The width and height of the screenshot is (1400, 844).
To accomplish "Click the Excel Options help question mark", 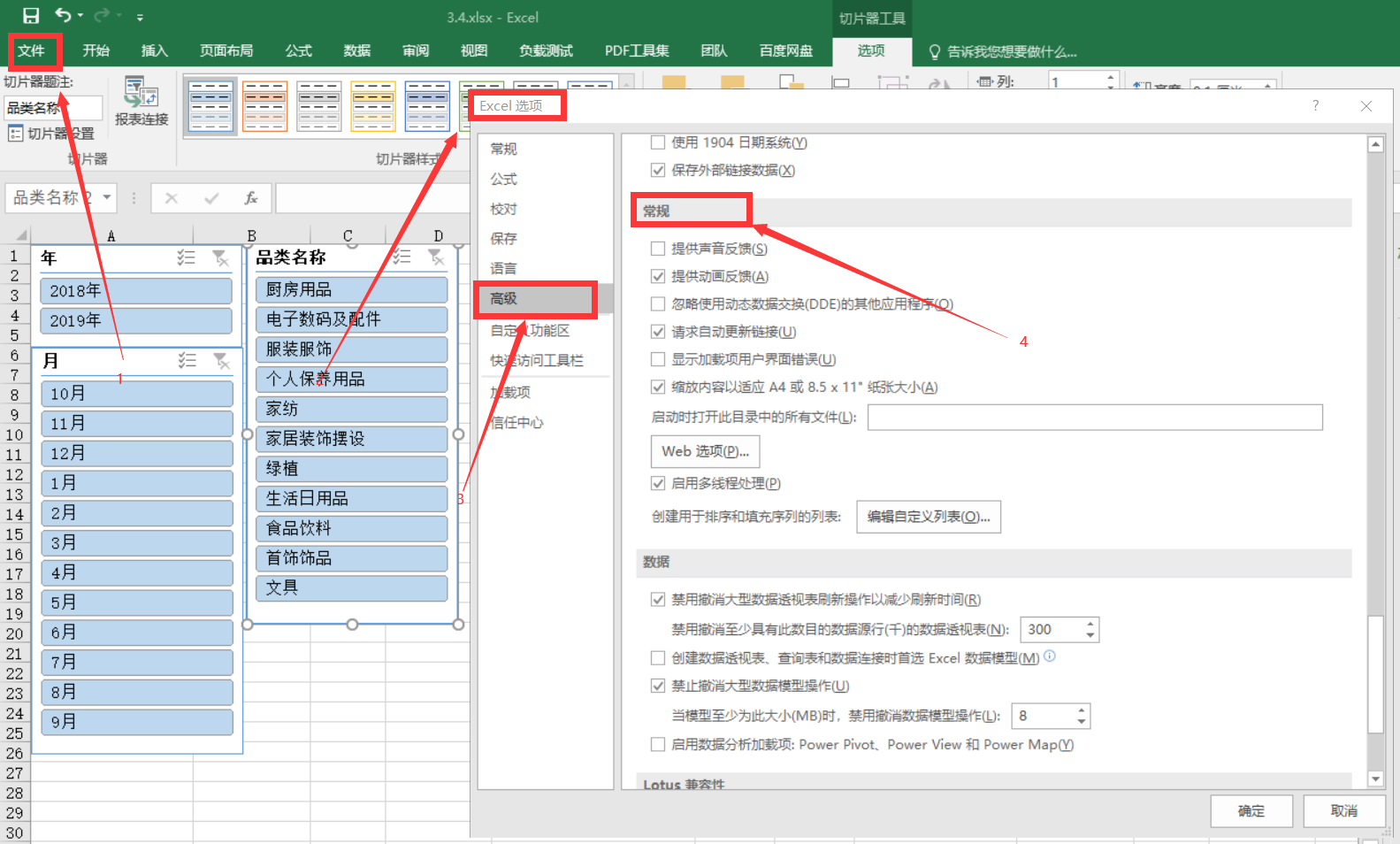I will click(1316, 105).
